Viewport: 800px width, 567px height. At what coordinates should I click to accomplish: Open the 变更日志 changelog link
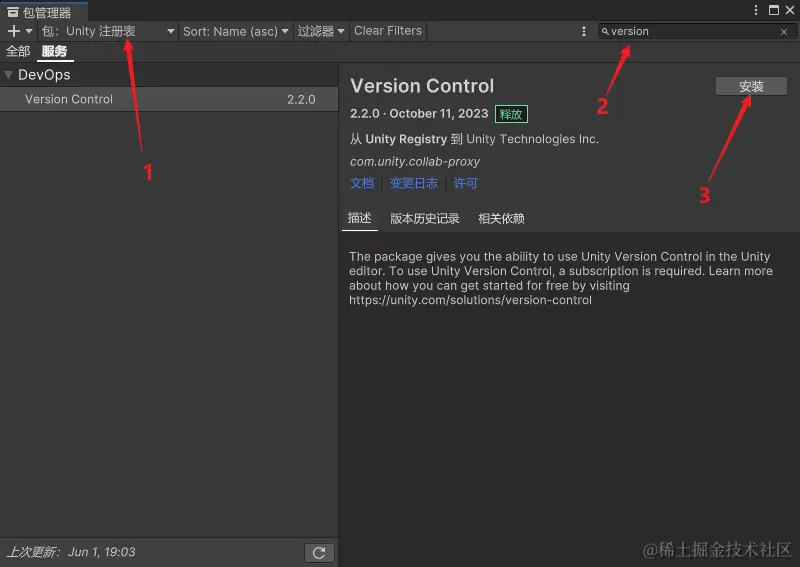click(414, 183)
